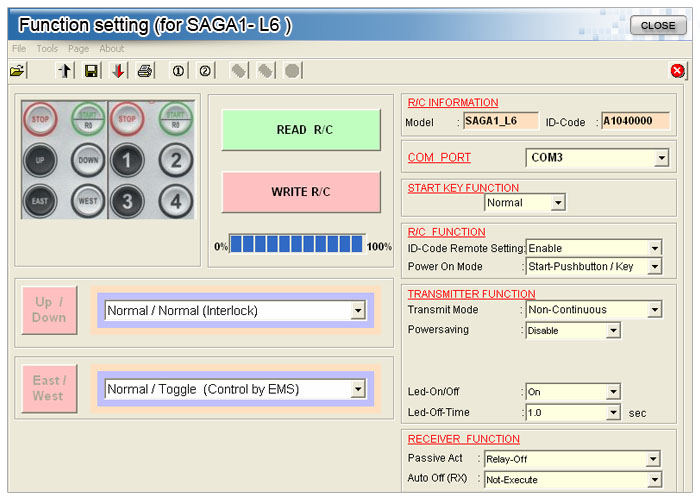Click the red down arrow toolbar icon

click(x=118, y=71)
